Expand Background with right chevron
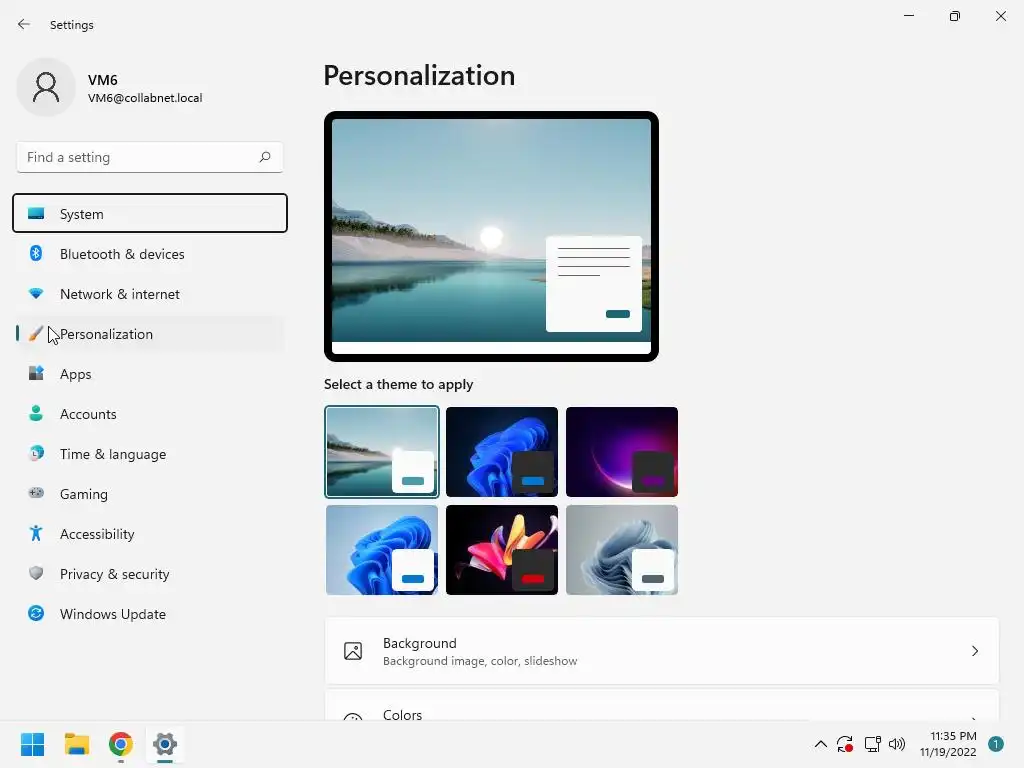 click(x=974, y=651)
